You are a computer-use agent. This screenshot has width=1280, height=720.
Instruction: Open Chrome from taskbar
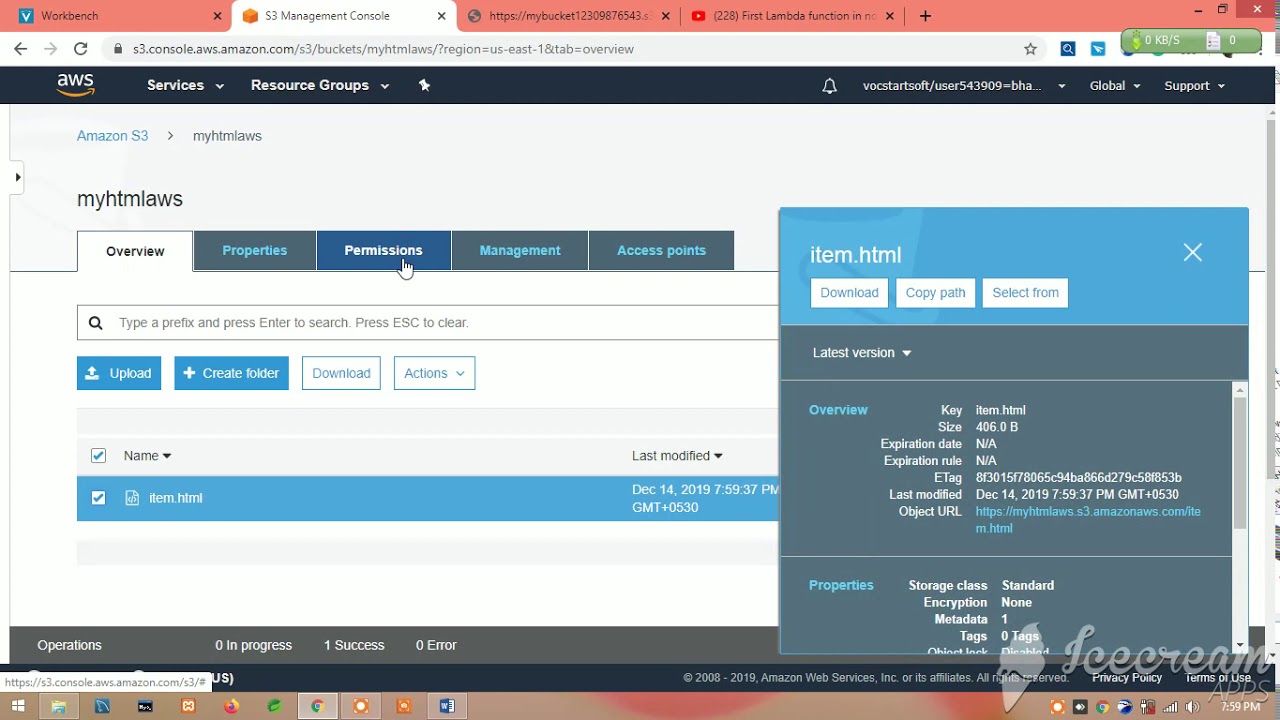coord(317,706)
